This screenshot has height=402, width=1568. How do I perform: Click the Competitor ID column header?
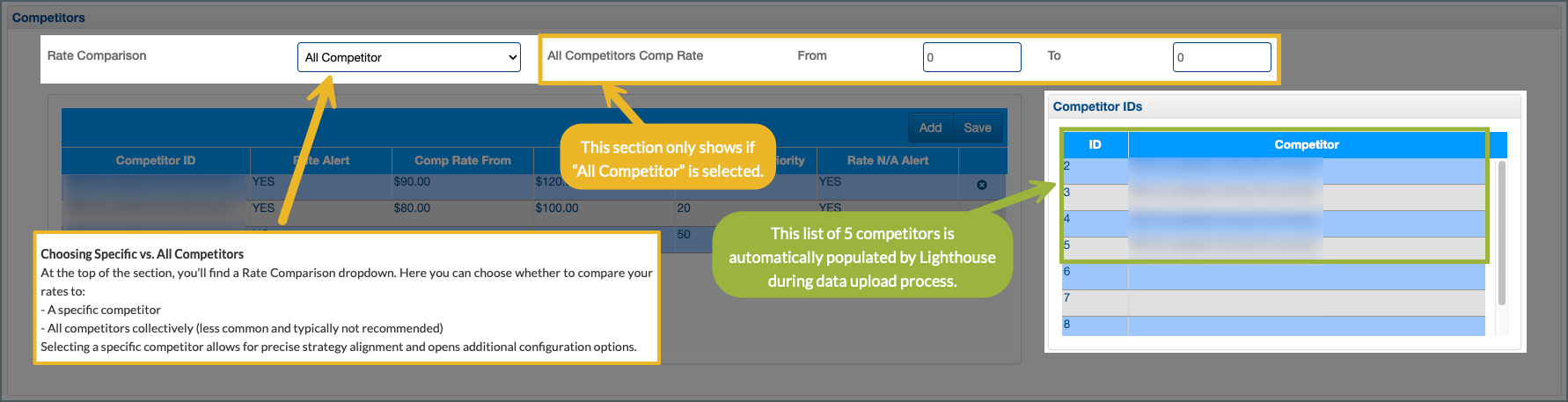[x=156, y=160]
